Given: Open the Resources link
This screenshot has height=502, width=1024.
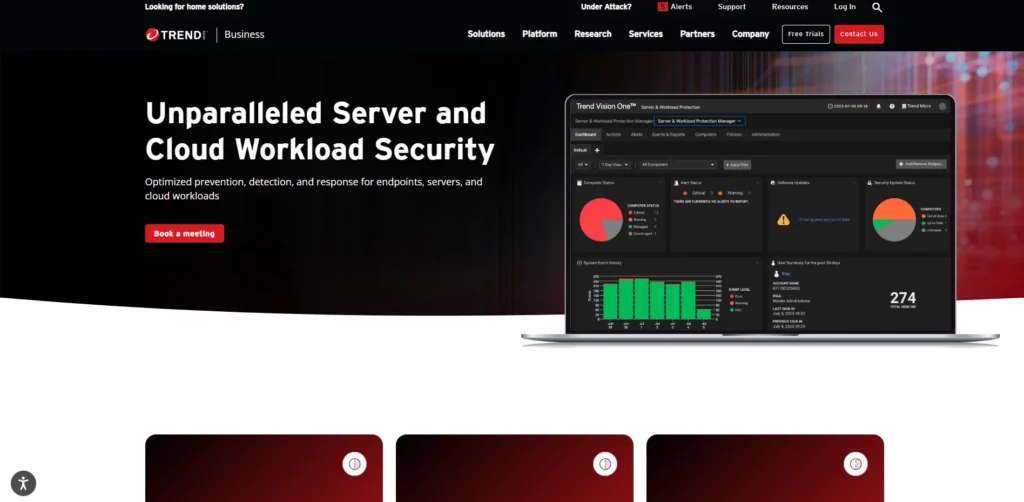Looking at the screenshot, I should 790,7.
